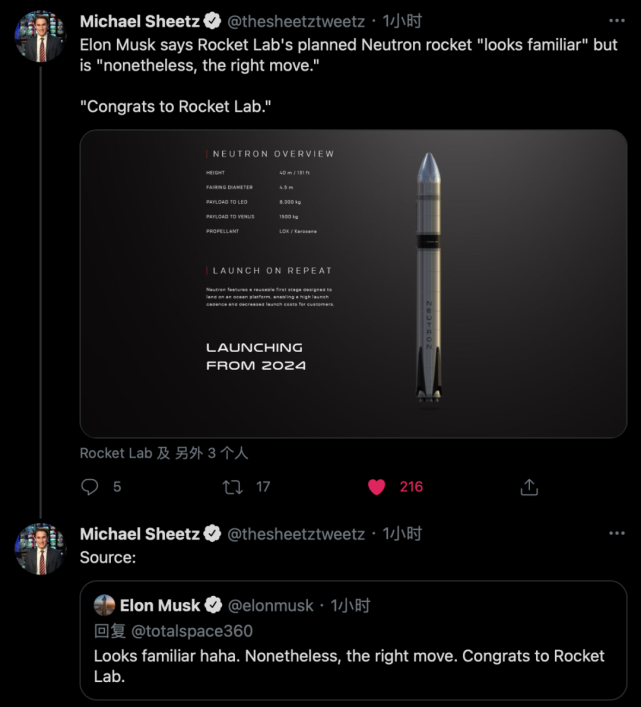Click Michael Sheetz avatar on Source tweet

click(40, 549)
